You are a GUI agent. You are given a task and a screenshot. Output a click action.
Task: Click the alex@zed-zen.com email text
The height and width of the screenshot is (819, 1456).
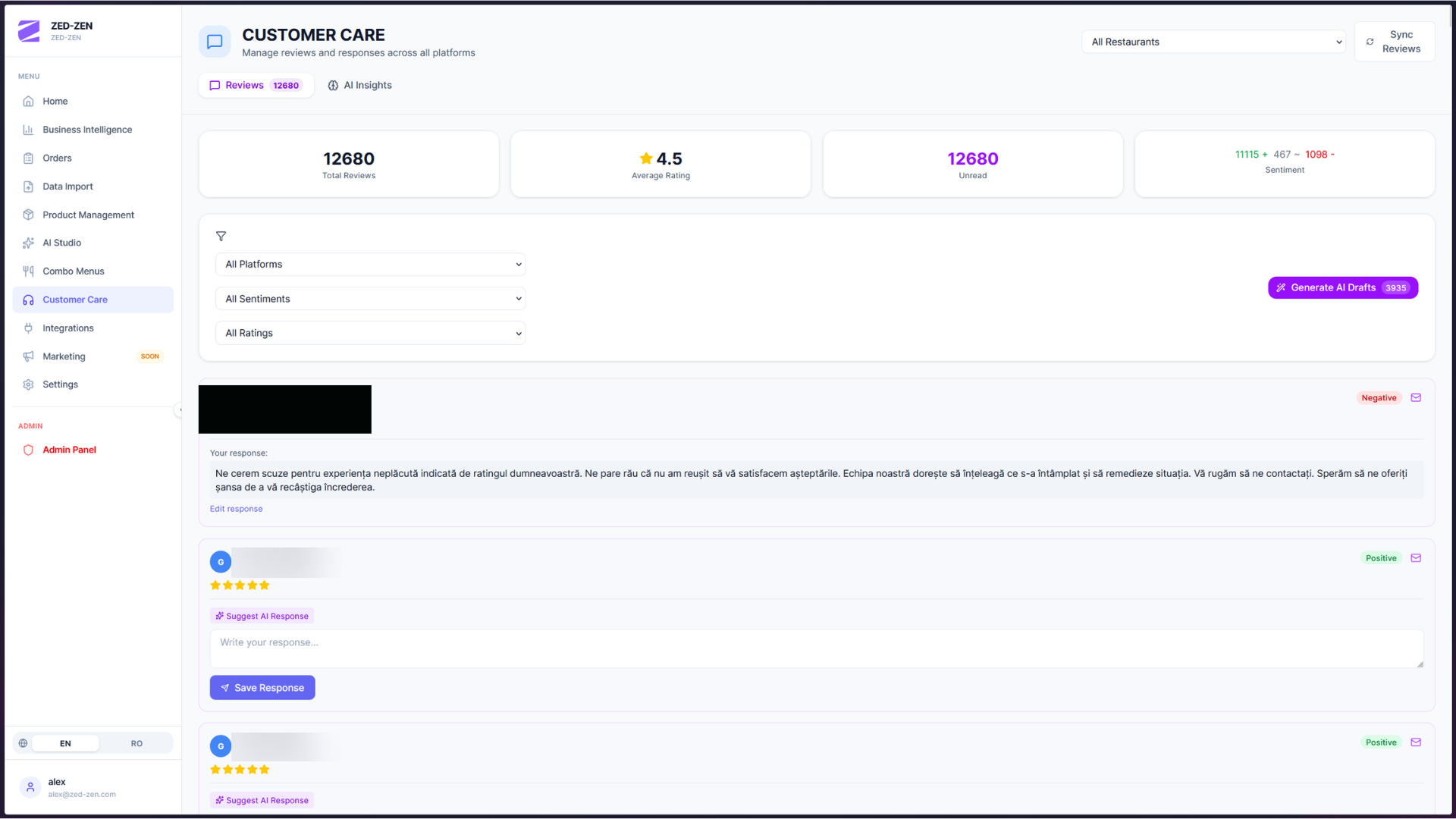point(82,795)
